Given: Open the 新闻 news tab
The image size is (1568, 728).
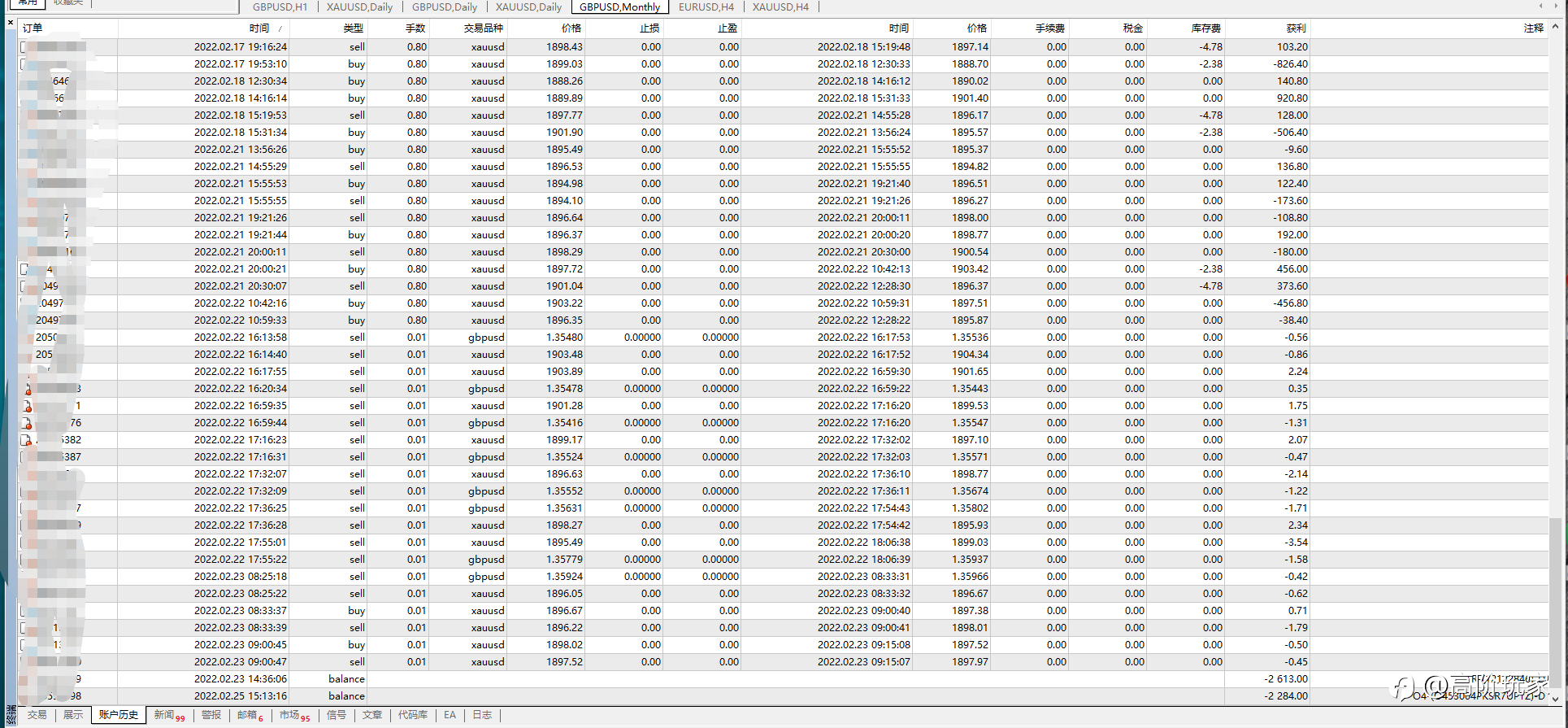Looking at the screenshot, I should 169,715.
